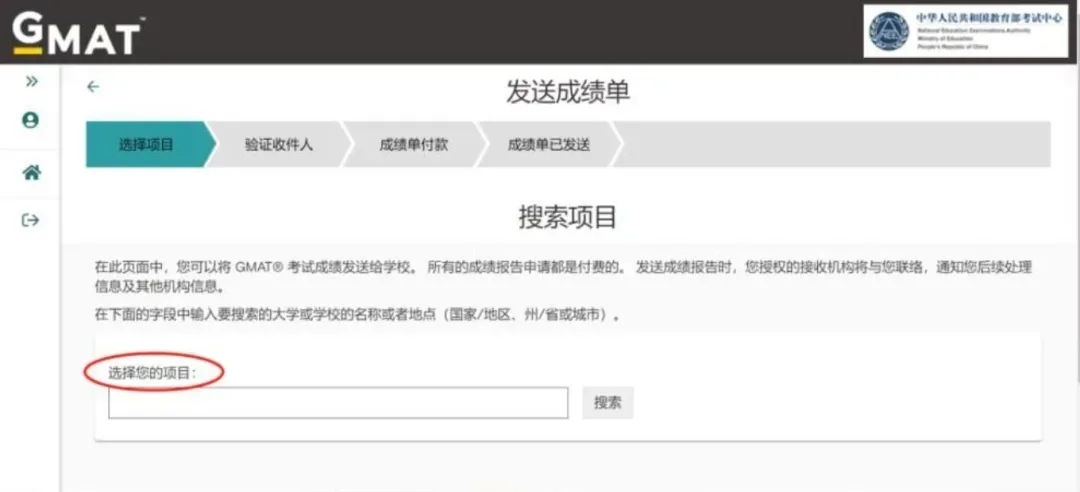
Task: Open the user profile icon in sidebar
Action: click(30, 120)
